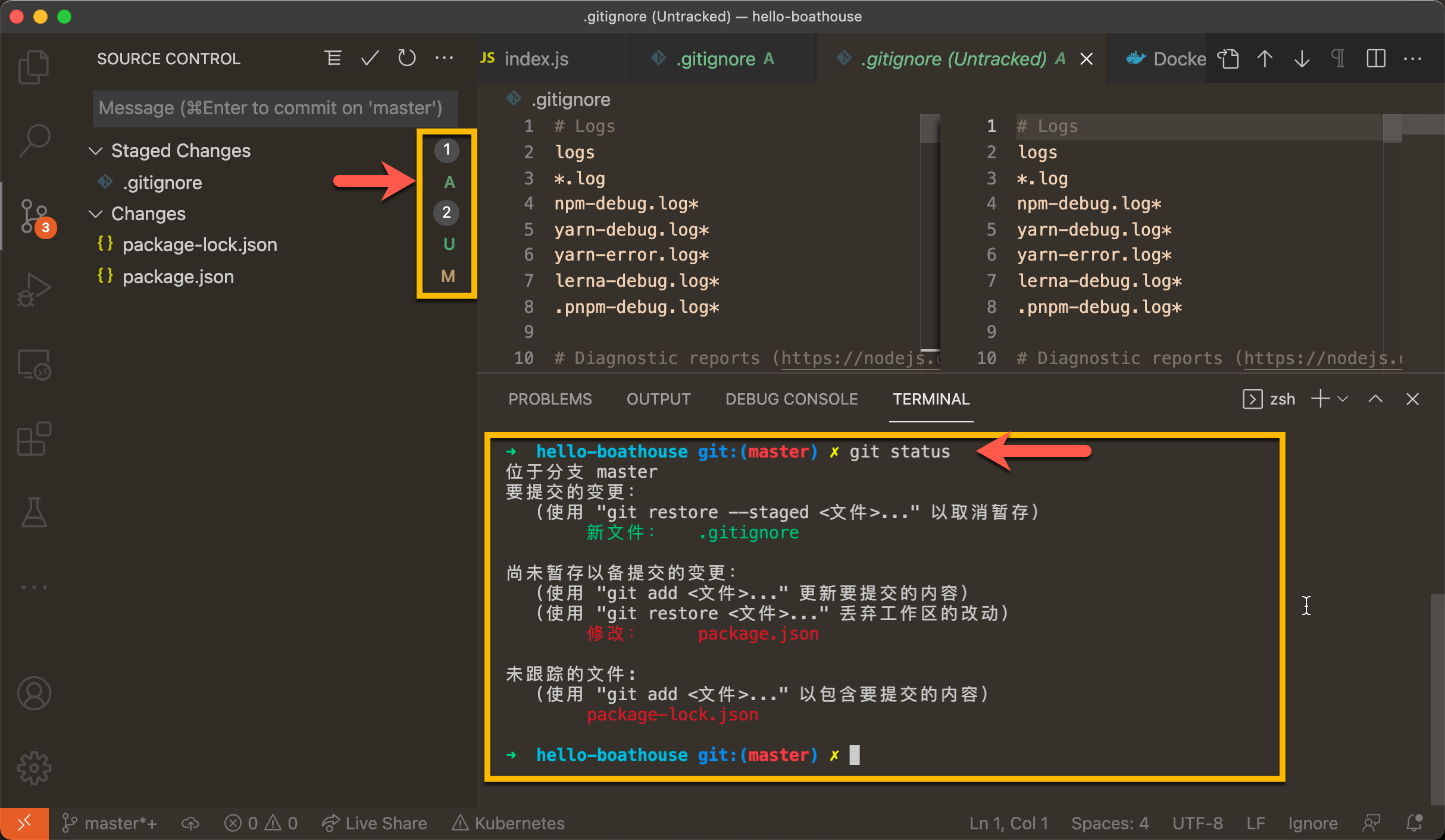Toggle whitespace paragraph icon in diff editor
The width and height of the screenshot is (1445, 840).
tap(1338, 58)
